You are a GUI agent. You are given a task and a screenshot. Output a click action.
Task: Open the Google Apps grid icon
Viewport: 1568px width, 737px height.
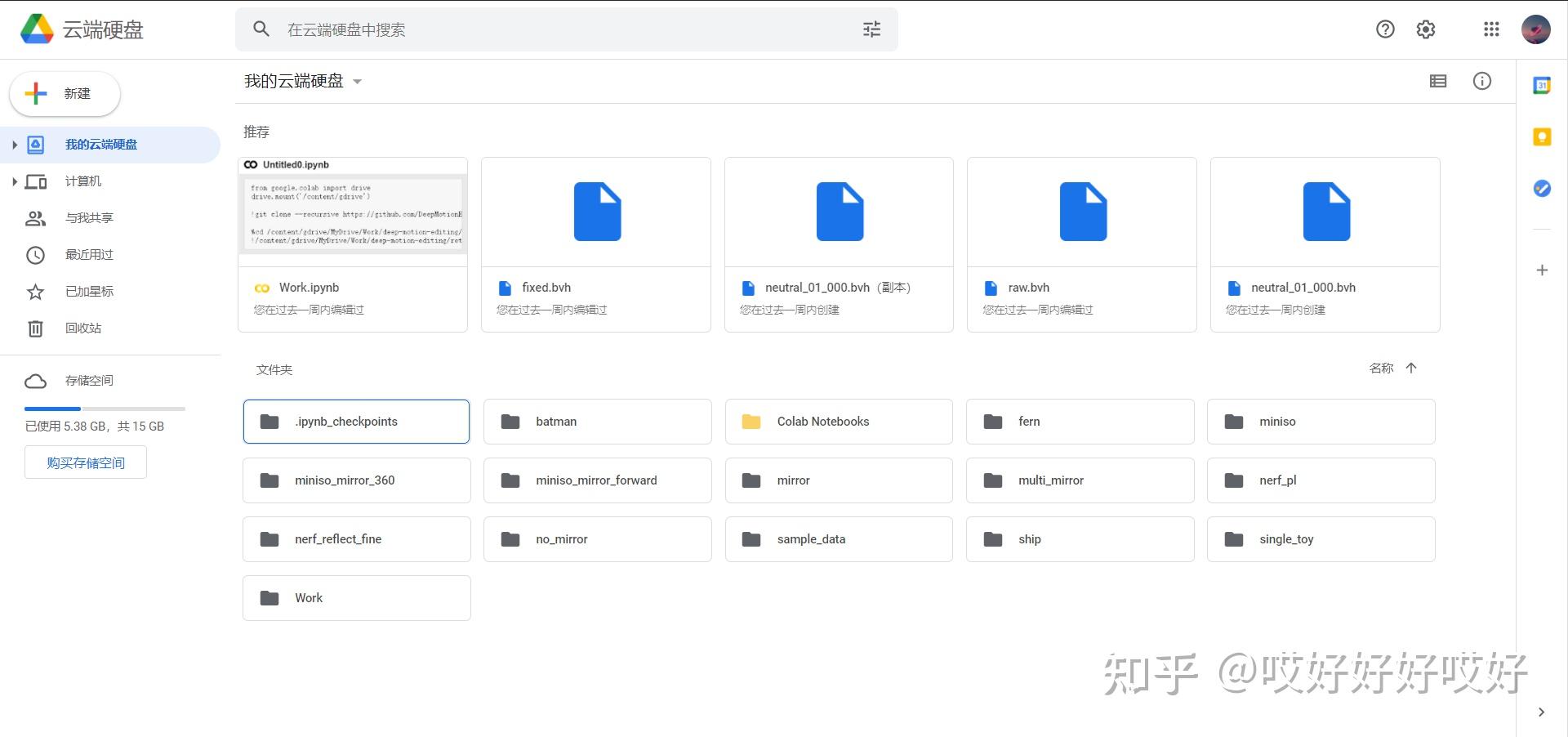pos(1491,29)
